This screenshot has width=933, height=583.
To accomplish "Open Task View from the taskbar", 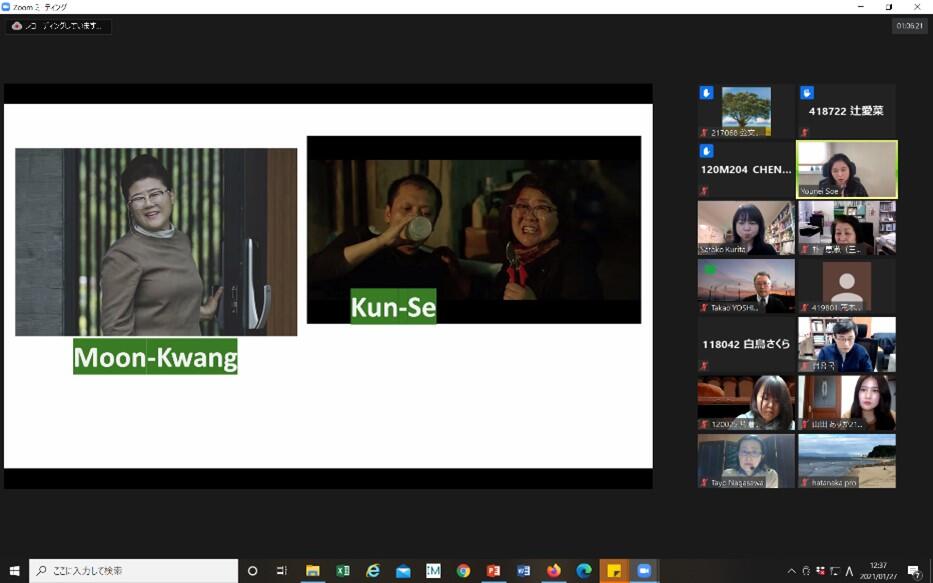I will pos(282,571).
